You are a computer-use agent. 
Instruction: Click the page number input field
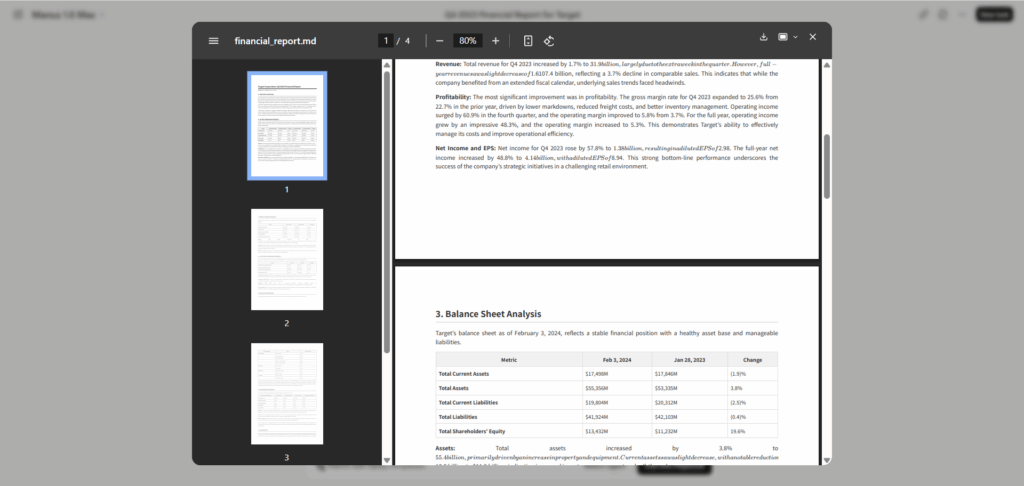(385, 40)
